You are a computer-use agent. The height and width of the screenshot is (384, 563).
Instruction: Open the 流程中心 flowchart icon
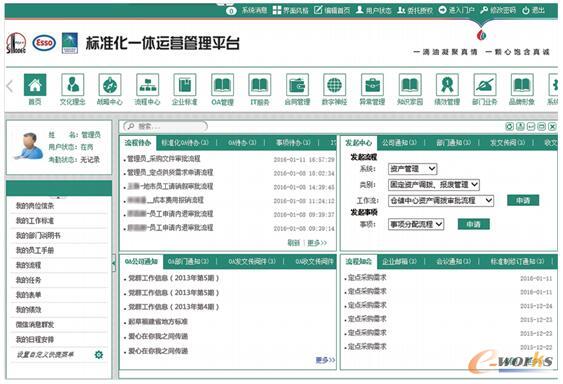tap(147, 85)
